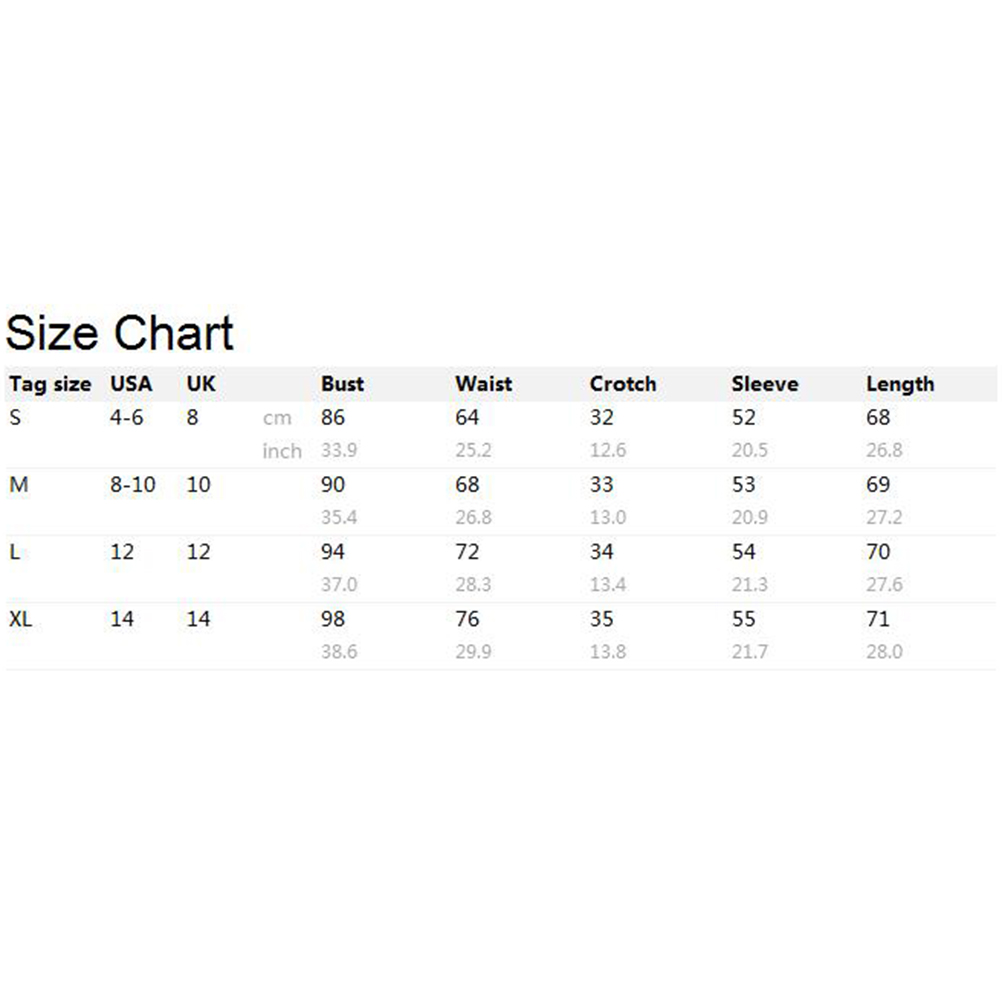Click the waist value 29.9 inches for XL
This screenshot has height=1002, width=1002.
coord(473,651)
